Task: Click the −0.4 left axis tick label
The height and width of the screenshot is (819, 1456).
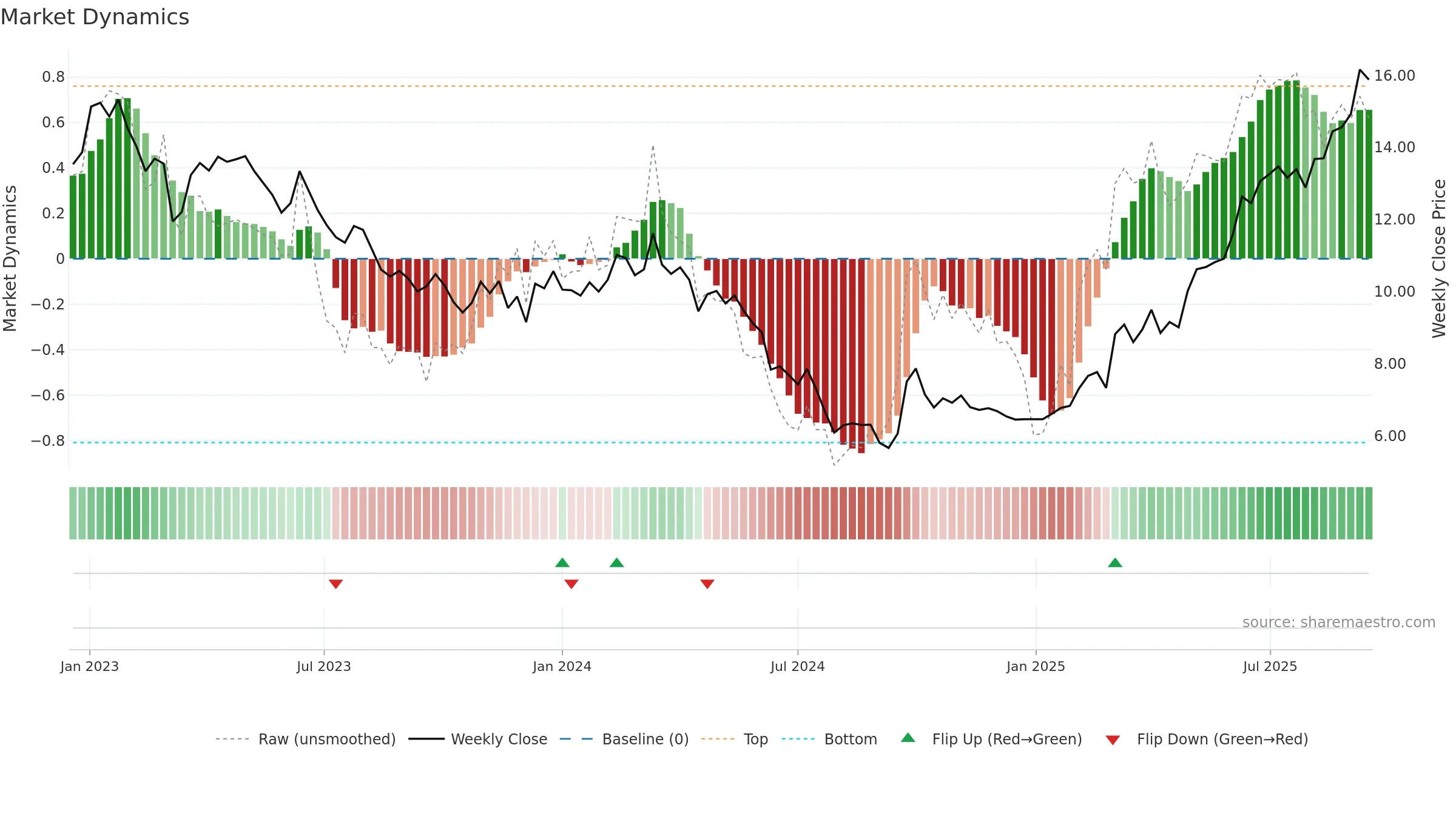Action: tap(48, 349)
